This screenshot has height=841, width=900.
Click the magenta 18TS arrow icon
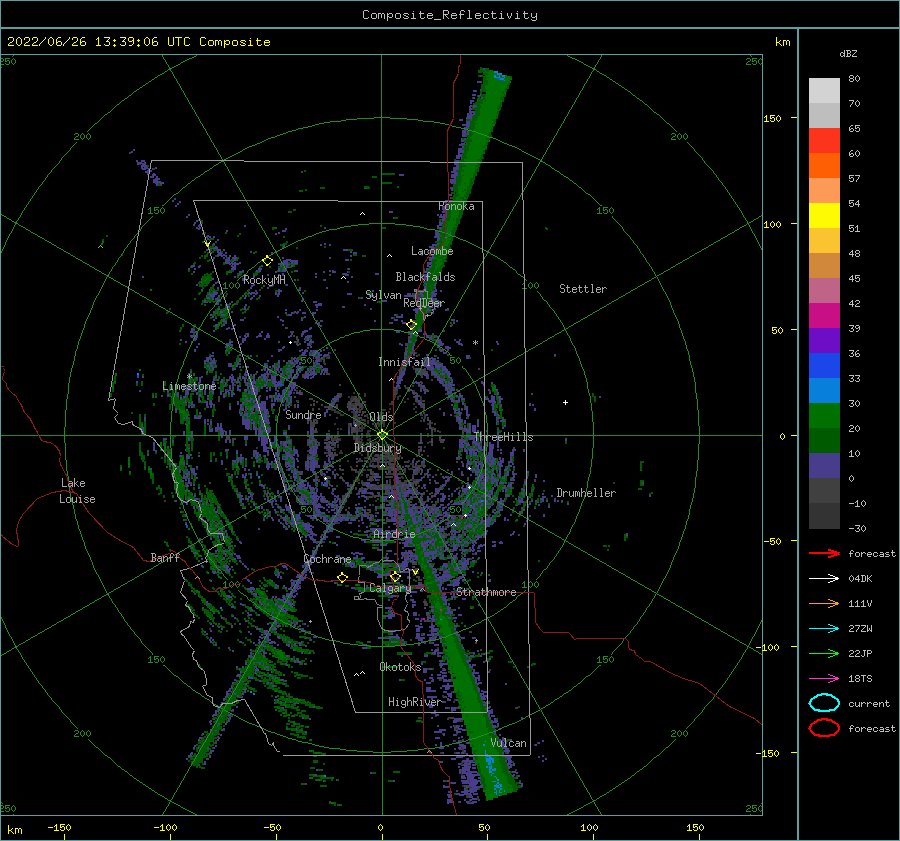coord(824,679)
